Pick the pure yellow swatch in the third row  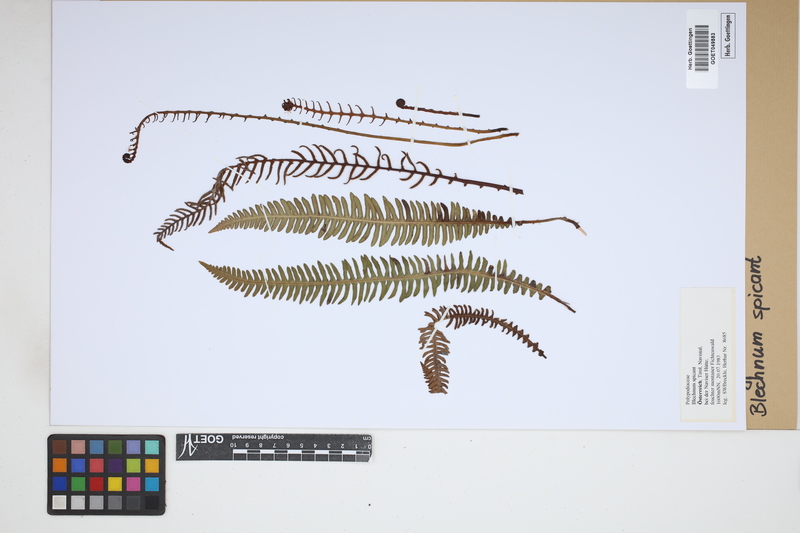click(115, 484)
